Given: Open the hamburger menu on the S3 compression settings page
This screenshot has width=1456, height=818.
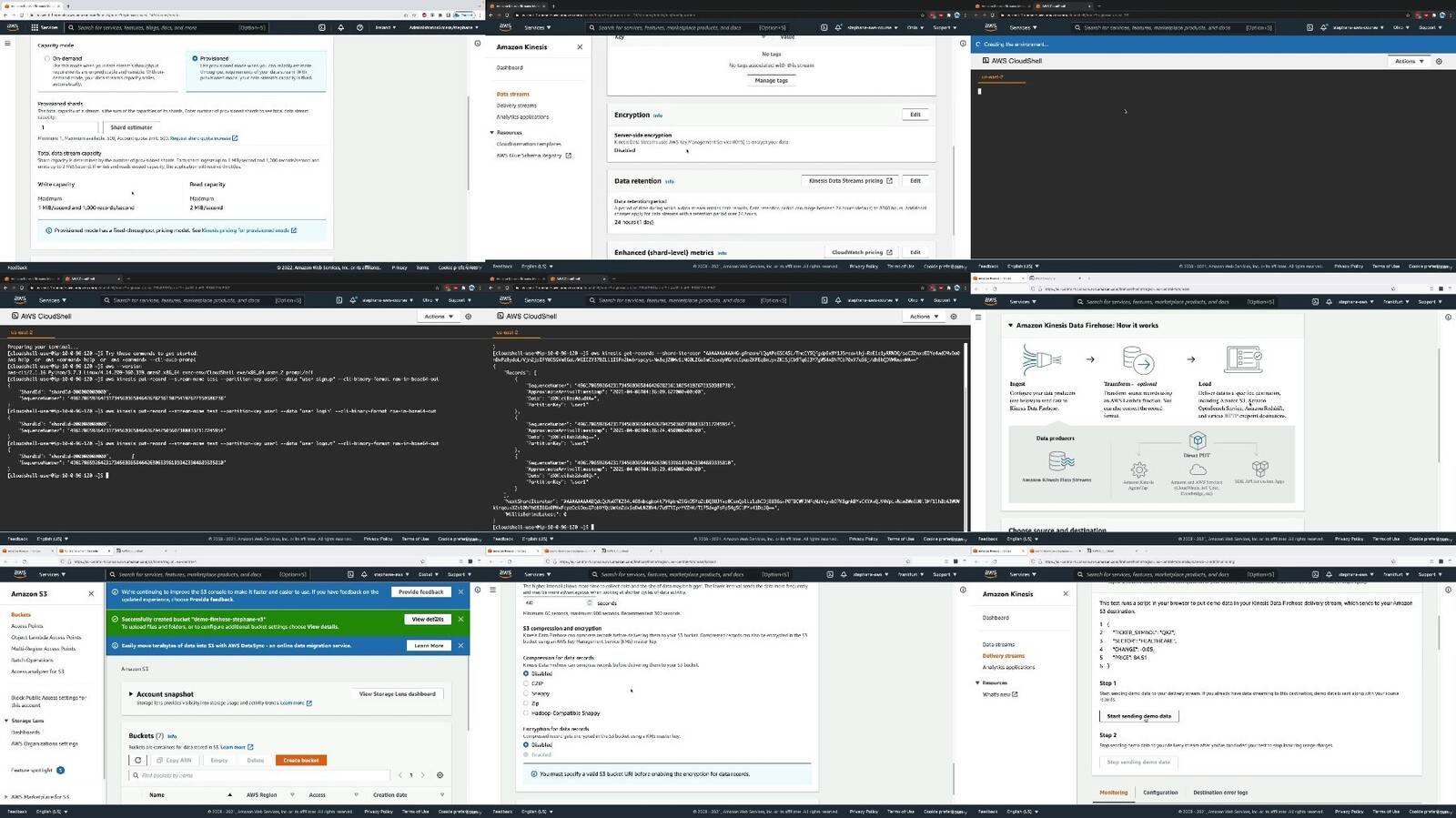Looking at the screenshot, I should click(493, 590).
